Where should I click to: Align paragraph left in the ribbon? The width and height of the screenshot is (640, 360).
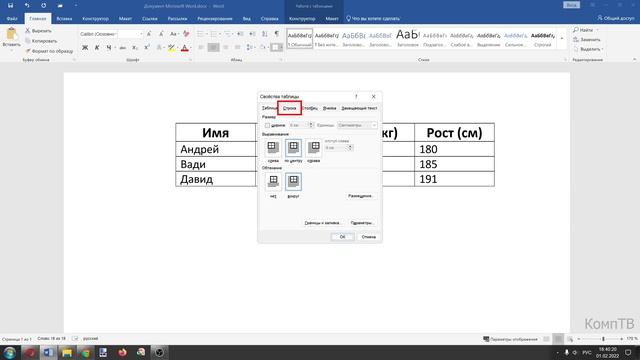coord(201,48)
